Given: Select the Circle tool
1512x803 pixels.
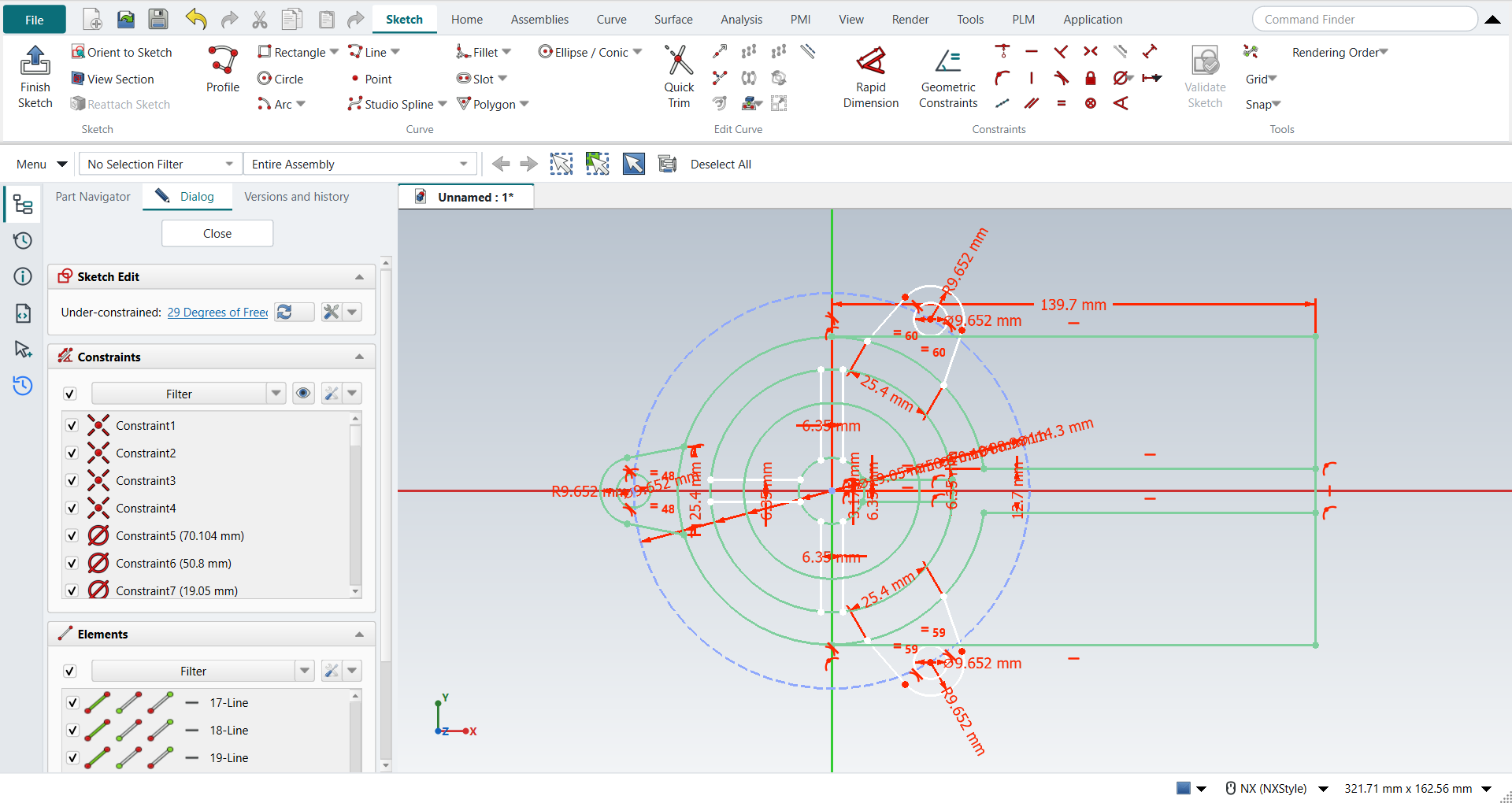Looking at the screenshot, I should (x=280, y=79).
